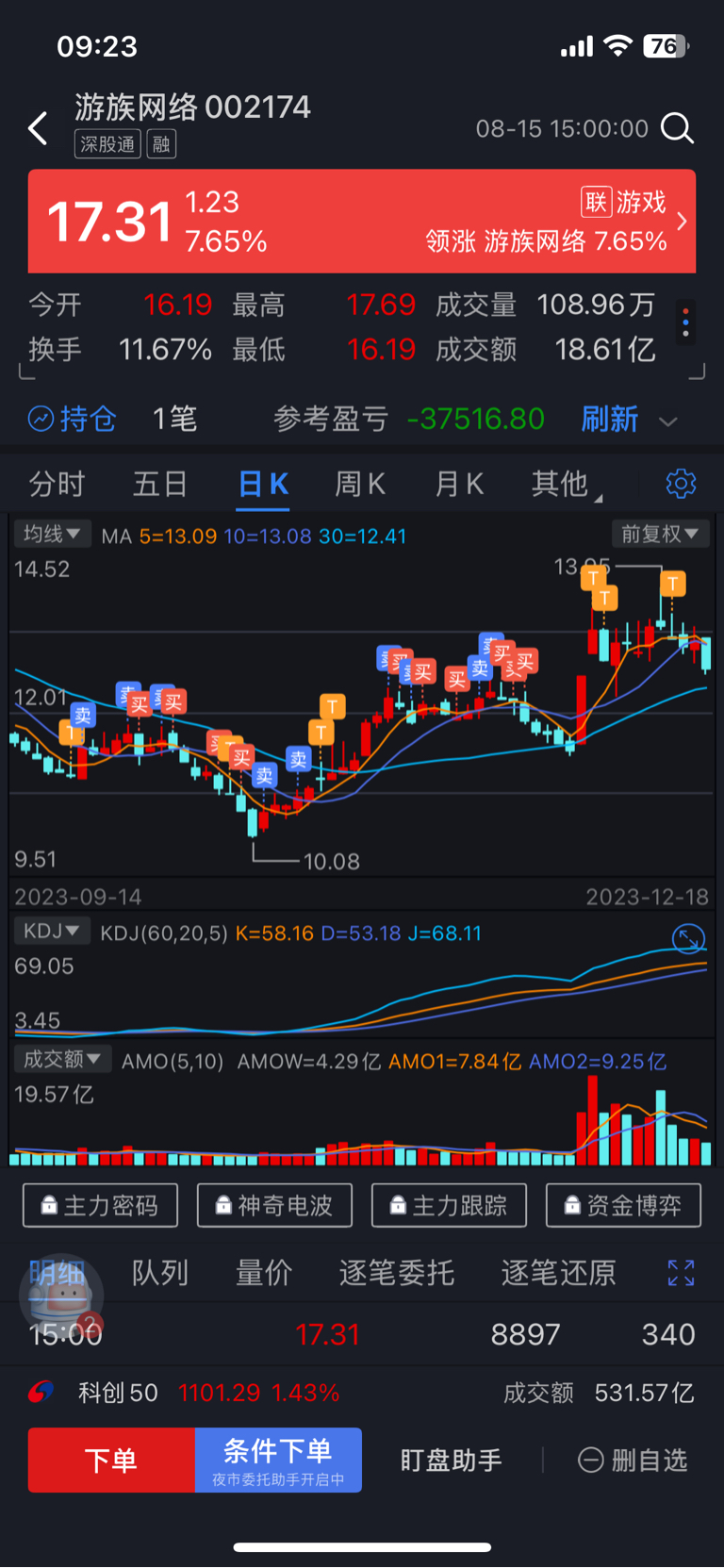Tap the 最高 17.69 value
Viewport: 724px width, 1568px height.
[381, 305]
